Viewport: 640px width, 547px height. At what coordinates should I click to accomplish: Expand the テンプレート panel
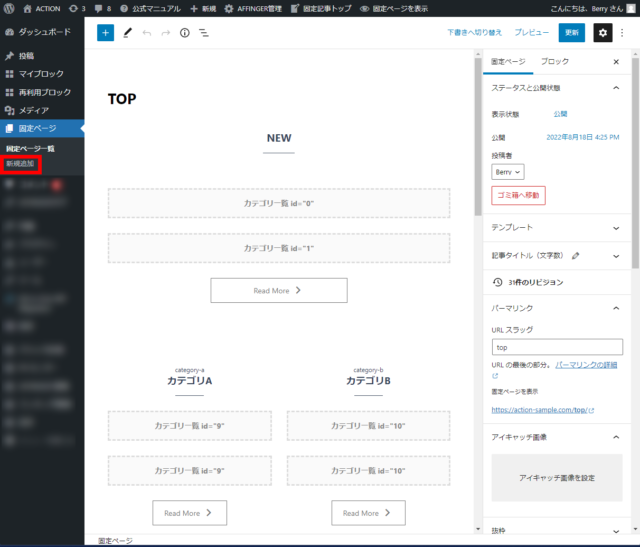[614, 228]
